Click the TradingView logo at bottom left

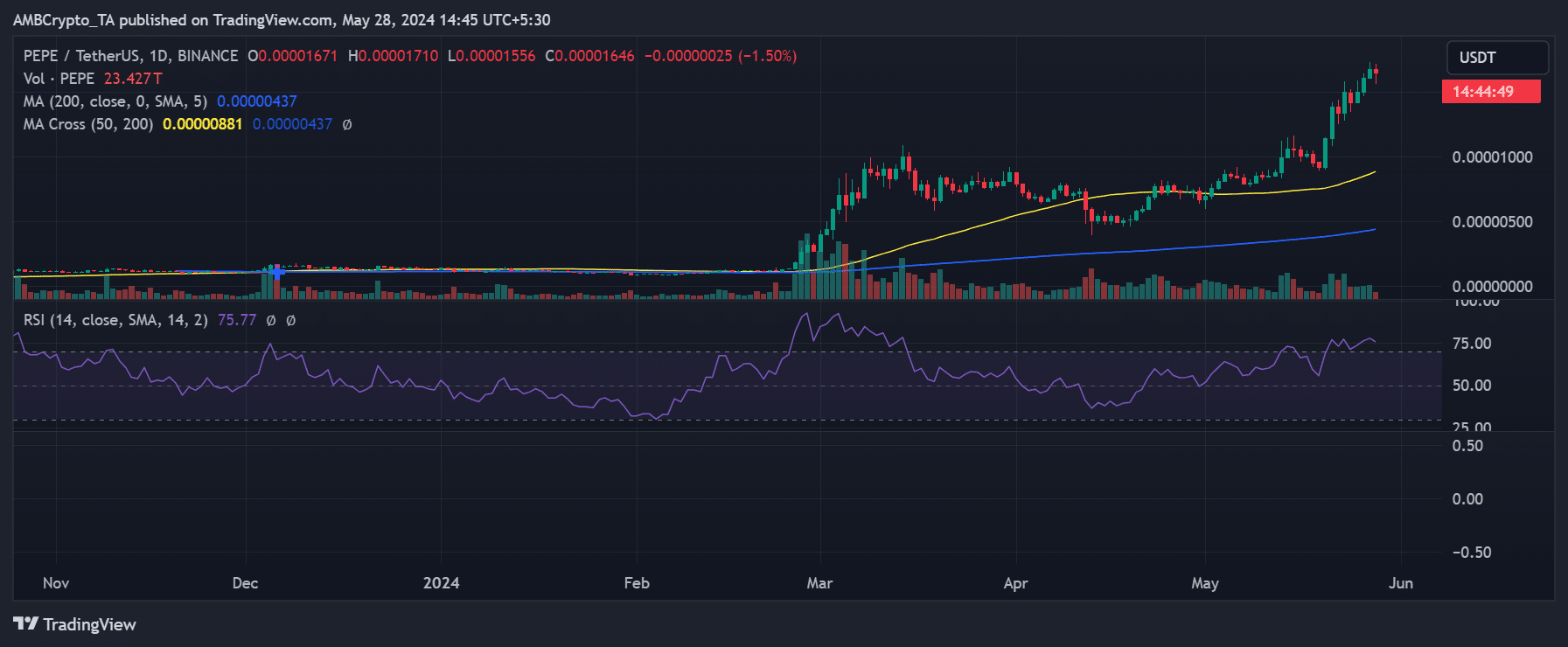click(74, 624)
